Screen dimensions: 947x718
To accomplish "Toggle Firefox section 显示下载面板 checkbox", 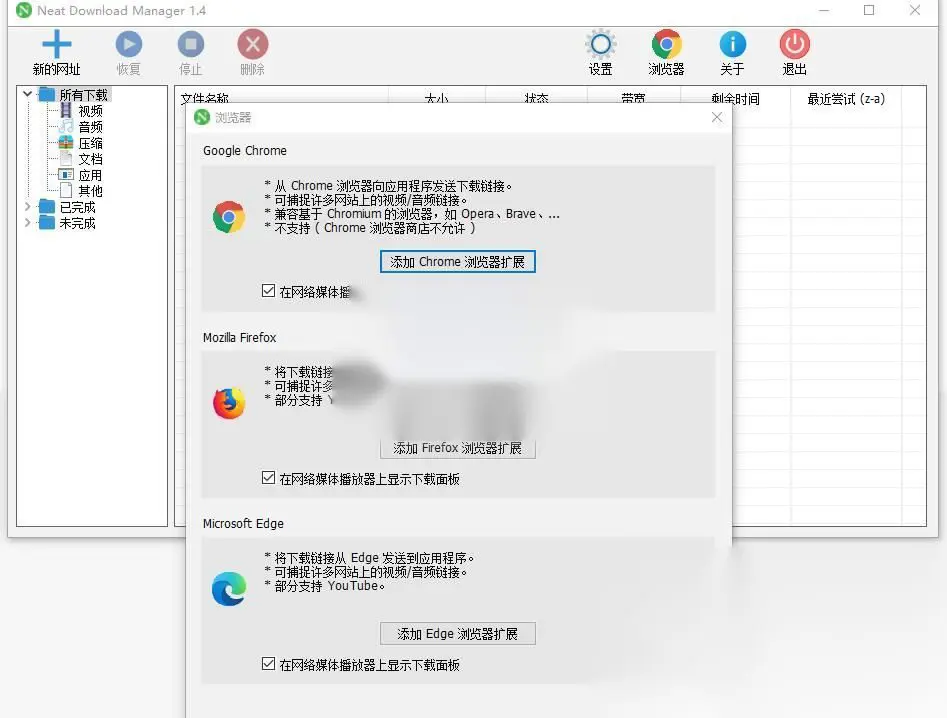I will [269, 478].
